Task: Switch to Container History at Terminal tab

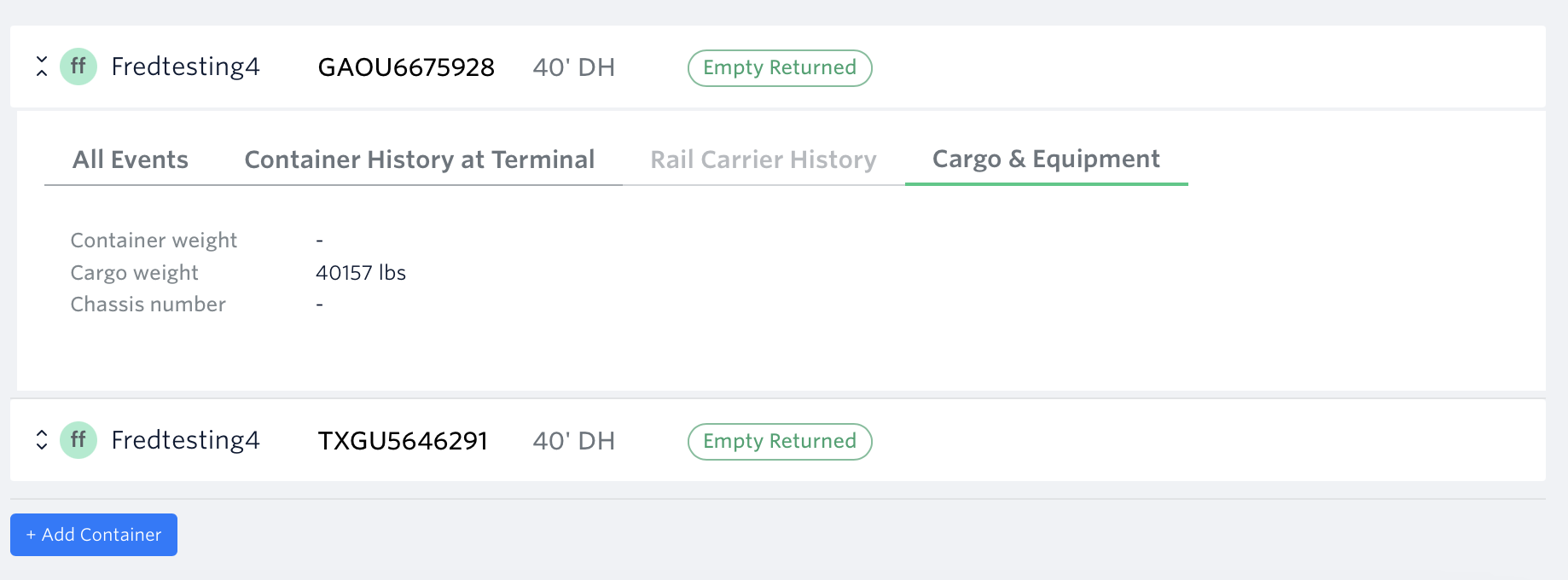Action: [x=419, y=159]
